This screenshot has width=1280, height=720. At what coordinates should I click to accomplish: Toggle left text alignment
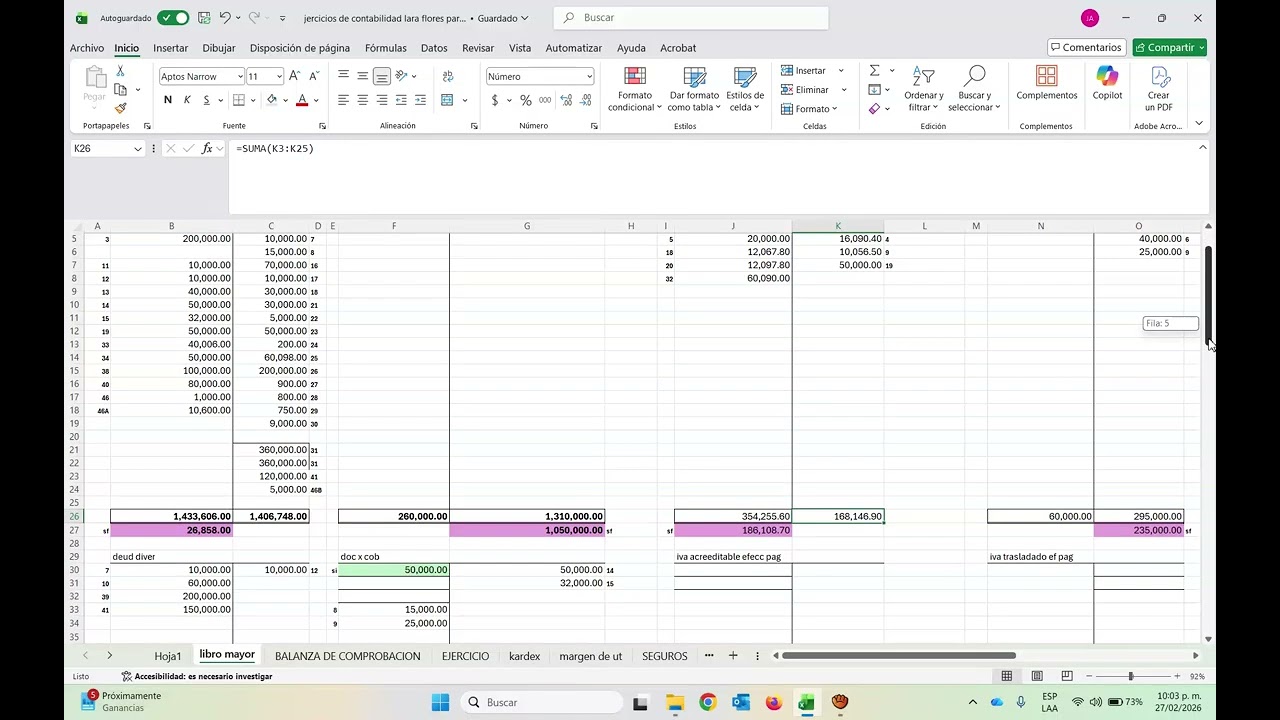[x=343, y=100]
